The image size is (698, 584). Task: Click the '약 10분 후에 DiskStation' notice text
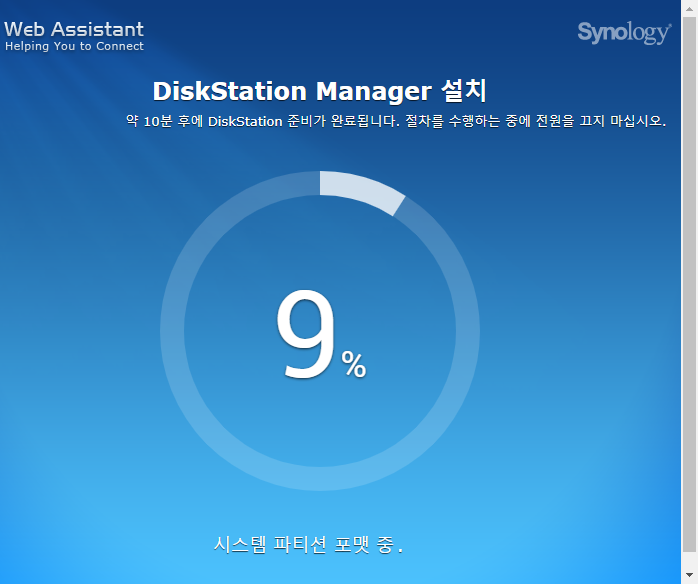(x=396, y=121)
